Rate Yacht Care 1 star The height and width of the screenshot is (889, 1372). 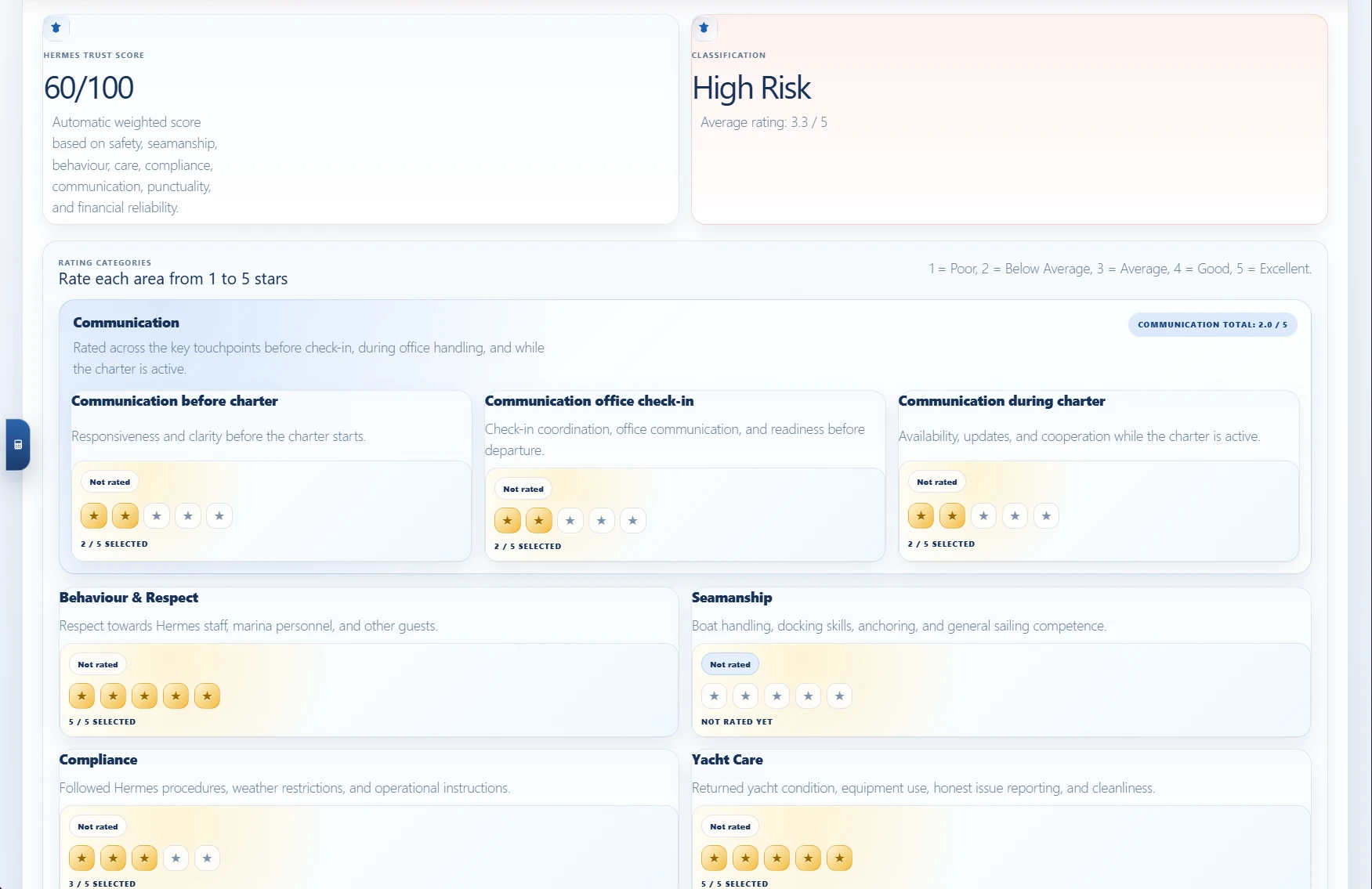(715, 858)
